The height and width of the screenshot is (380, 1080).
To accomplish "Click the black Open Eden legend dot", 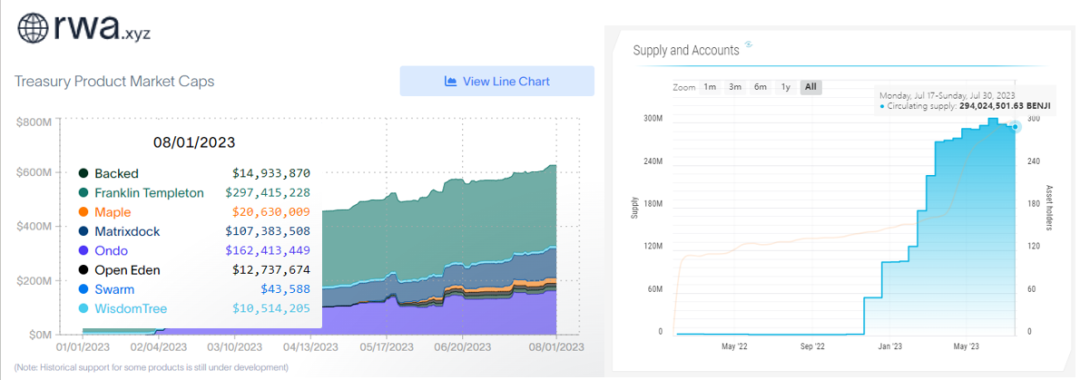I will tap(83, 270).
